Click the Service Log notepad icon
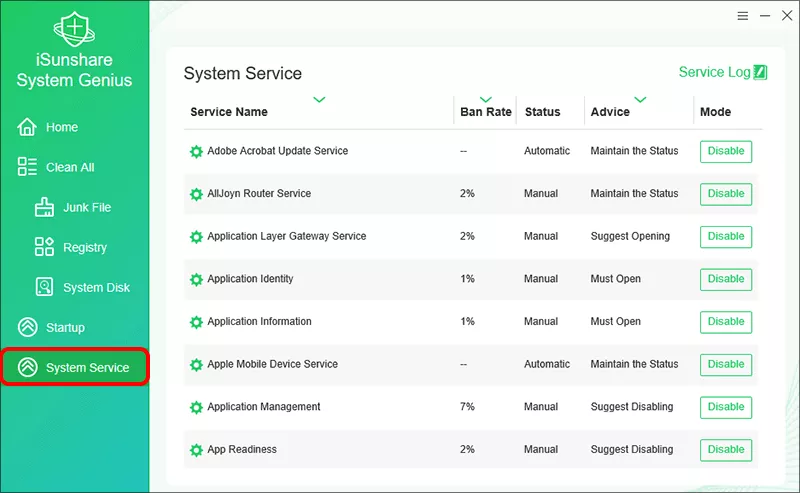The height and width of the screenshot is (493, 800). (x=760, y=72)
